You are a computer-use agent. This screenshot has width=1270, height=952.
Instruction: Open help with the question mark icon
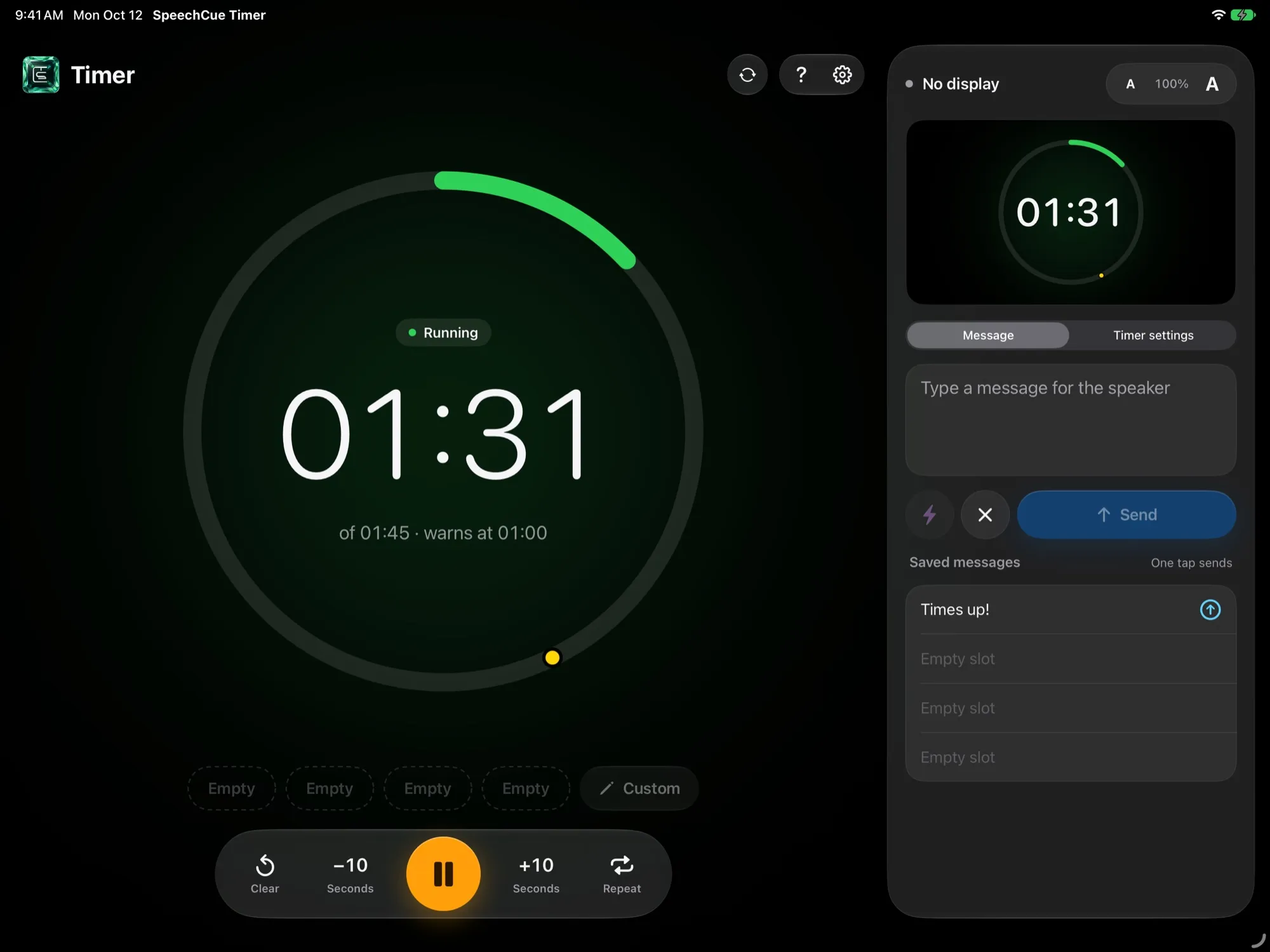[x=801, y=75]
